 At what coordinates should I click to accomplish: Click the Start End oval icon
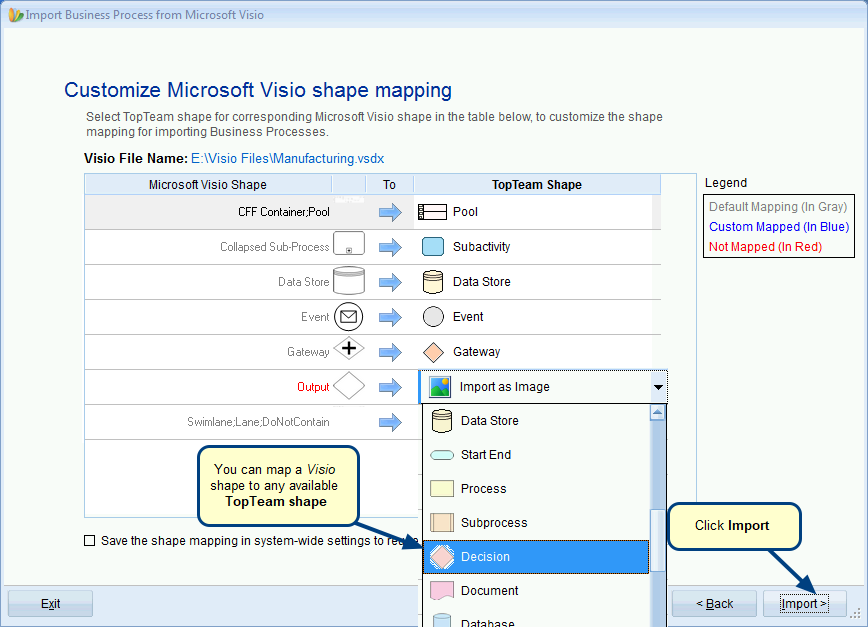[442, 455]
